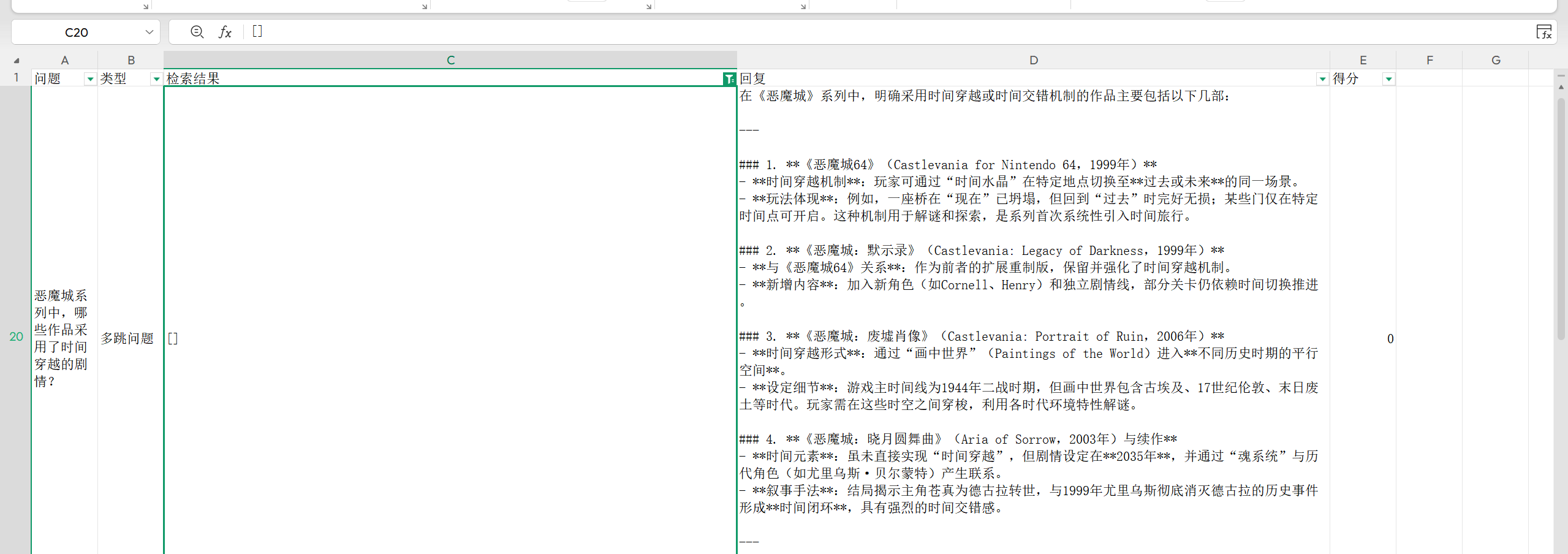Select column C header
Viewport: 1568px width, 554px height.
(x=450, y=60)
